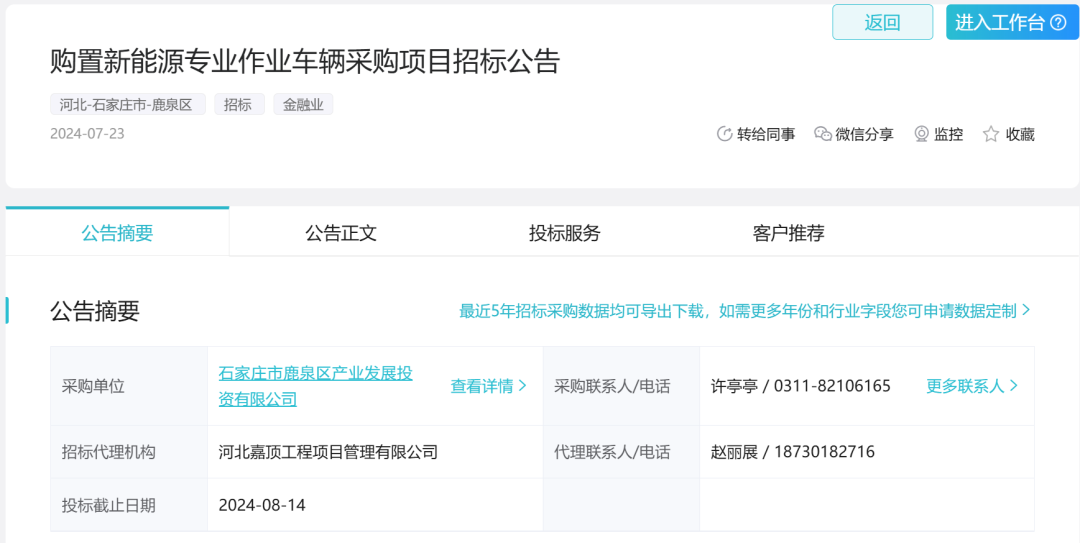Click the 代理联系人/电话 label cell

click(x=621, y=452)
